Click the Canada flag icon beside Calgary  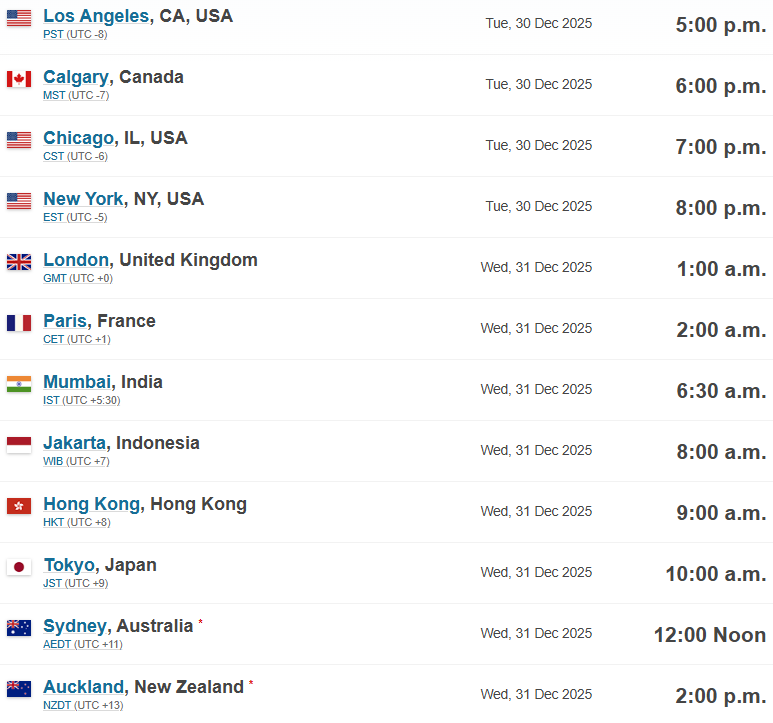coord(19,79)
